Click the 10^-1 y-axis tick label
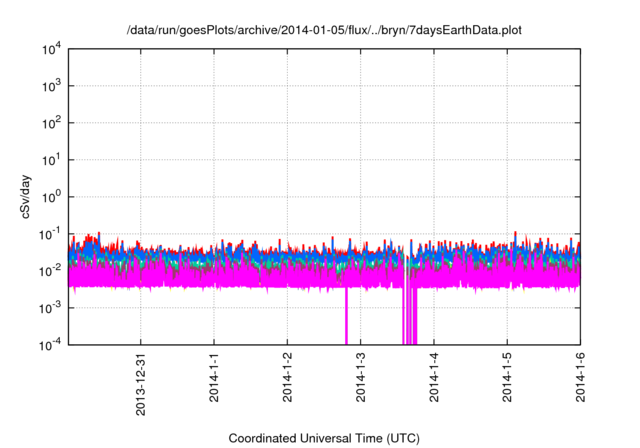The width and height of the screenshot is (640, 448). pyautogui.click(x=51, y=235)
